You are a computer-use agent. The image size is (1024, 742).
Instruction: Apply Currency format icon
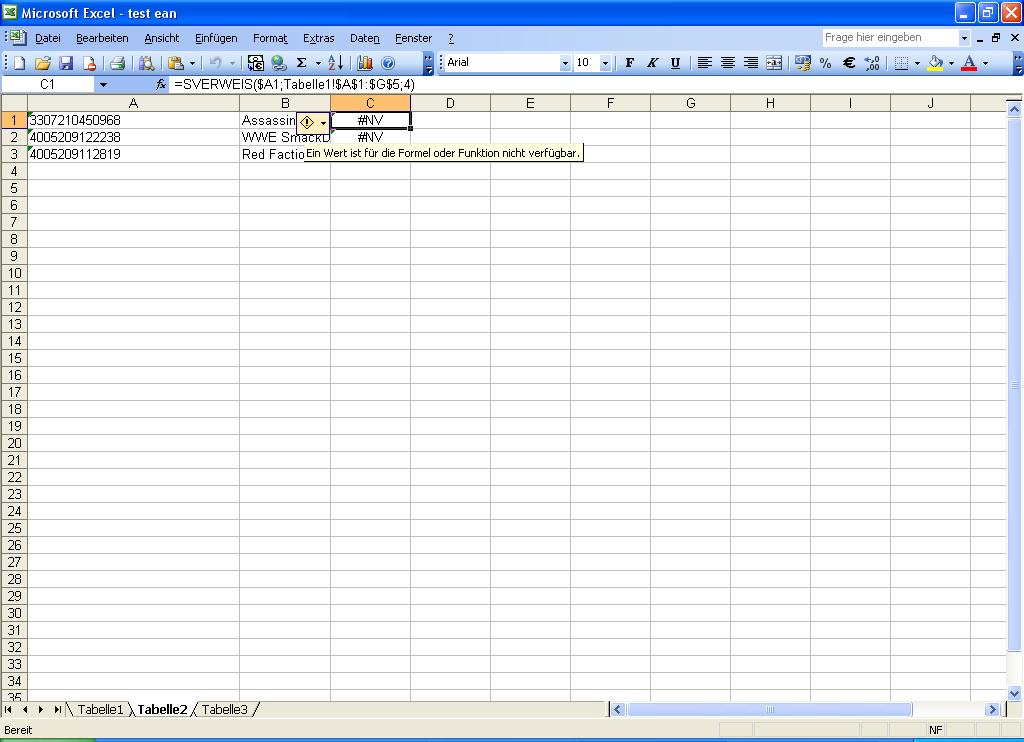click(x=803, y=63)
